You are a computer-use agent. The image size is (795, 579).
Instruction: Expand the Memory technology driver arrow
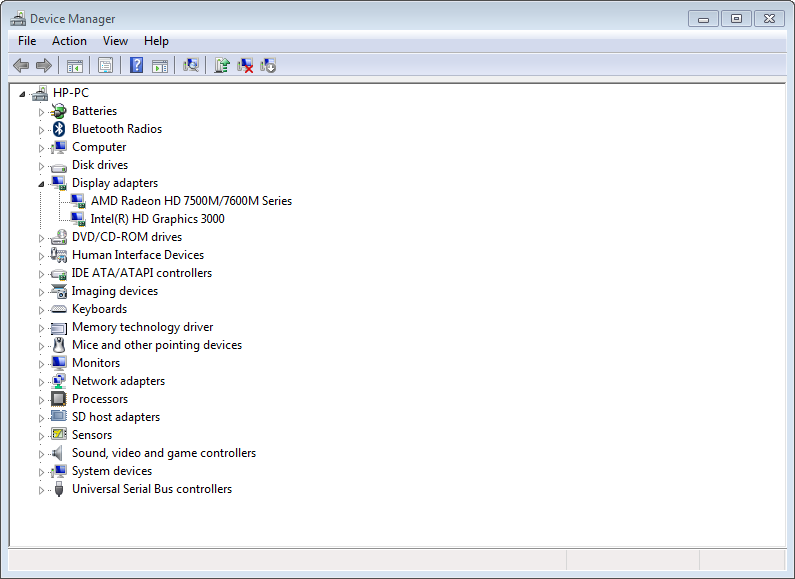tap(41, 328)
